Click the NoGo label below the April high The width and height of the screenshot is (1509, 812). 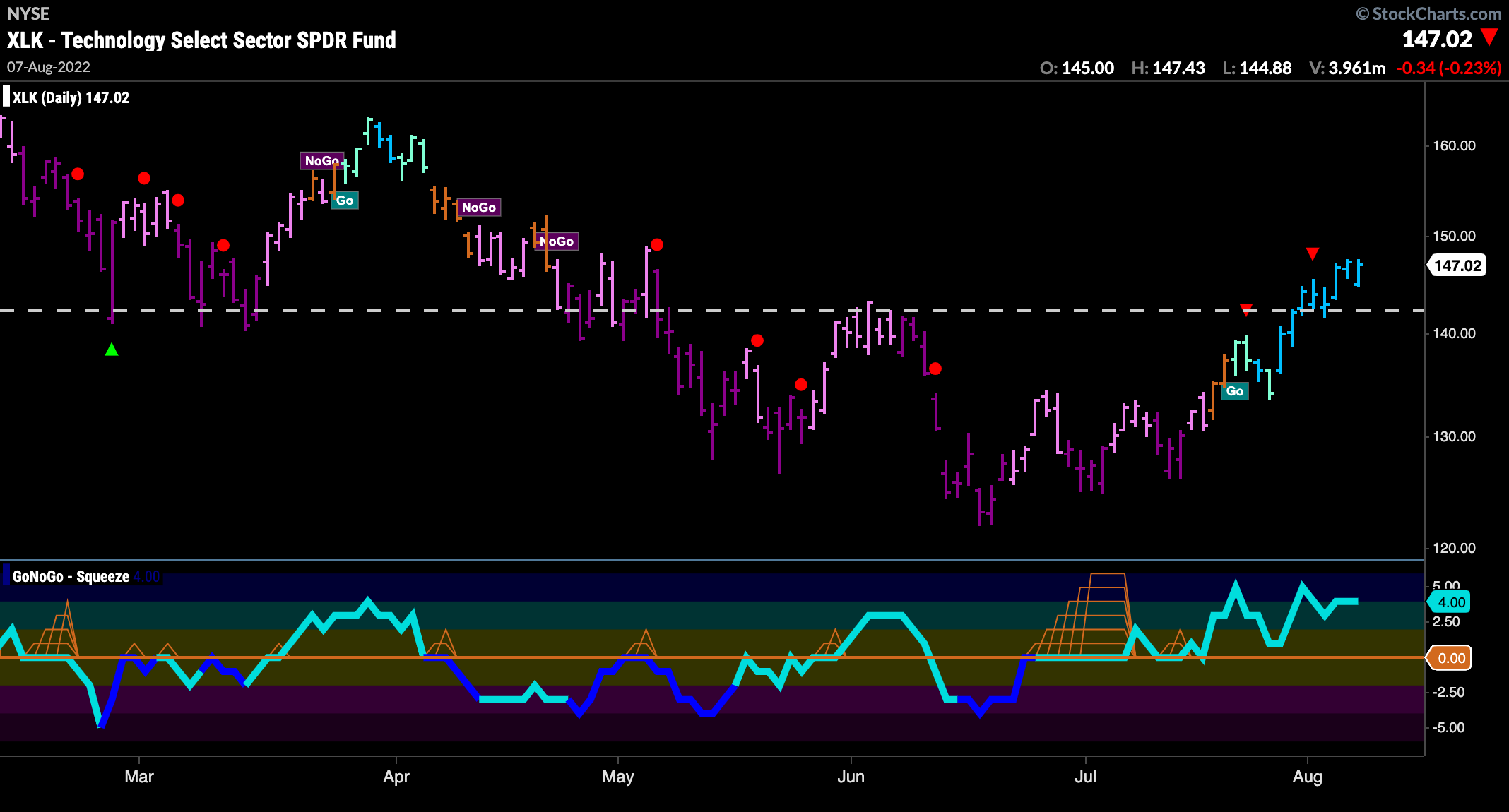pos(479,208)
